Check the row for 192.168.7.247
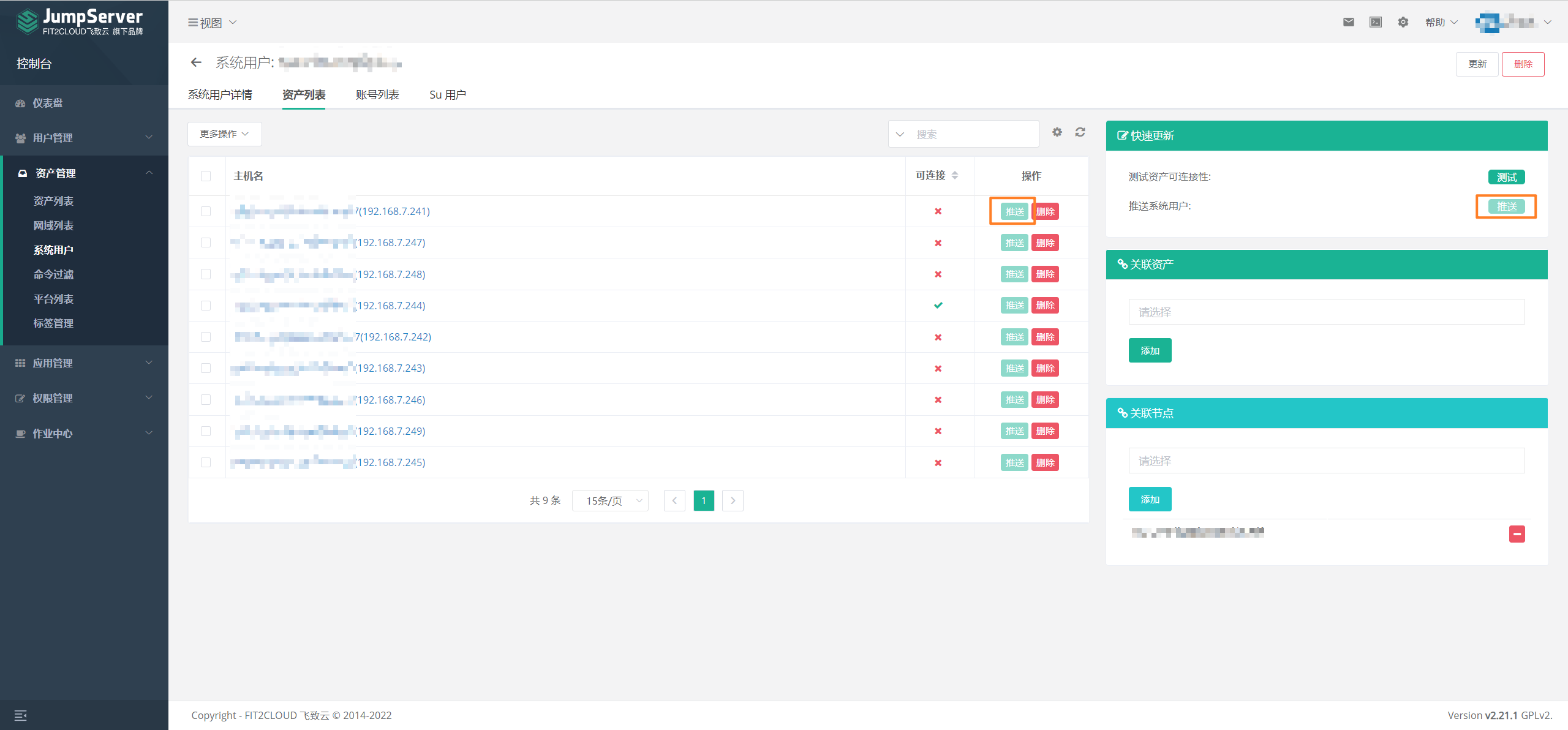This screenshot has width=1568, height=730. click(206, 243)
